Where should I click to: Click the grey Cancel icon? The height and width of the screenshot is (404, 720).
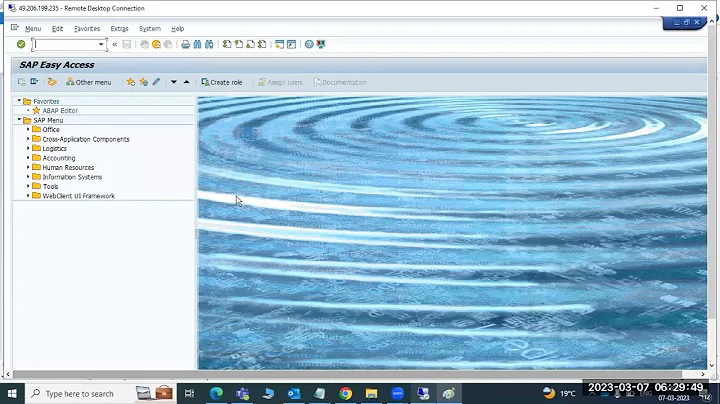tap(168, 44)
